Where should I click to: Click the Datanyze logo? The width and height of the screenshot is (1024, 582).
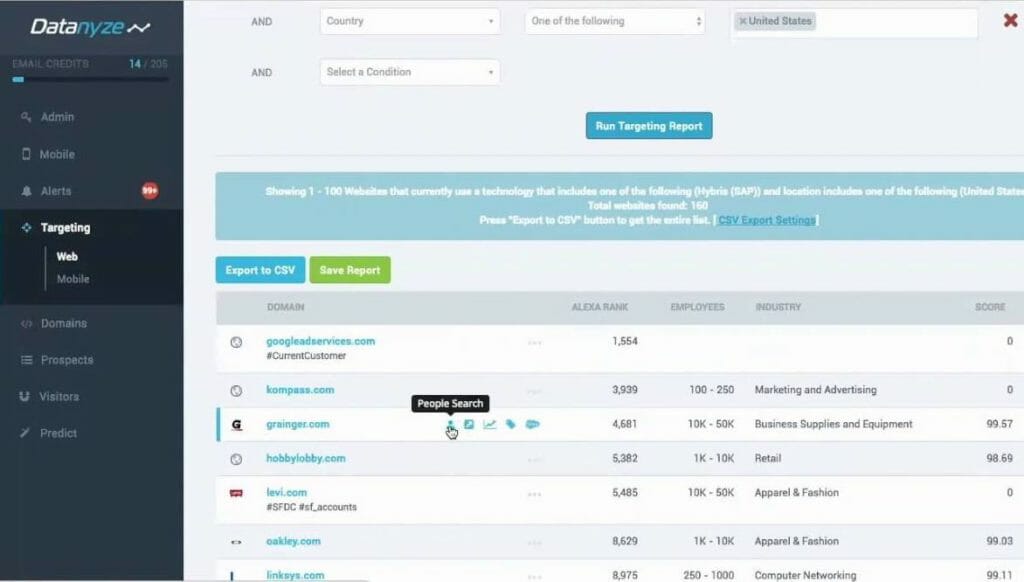click(x=90, y=27)
